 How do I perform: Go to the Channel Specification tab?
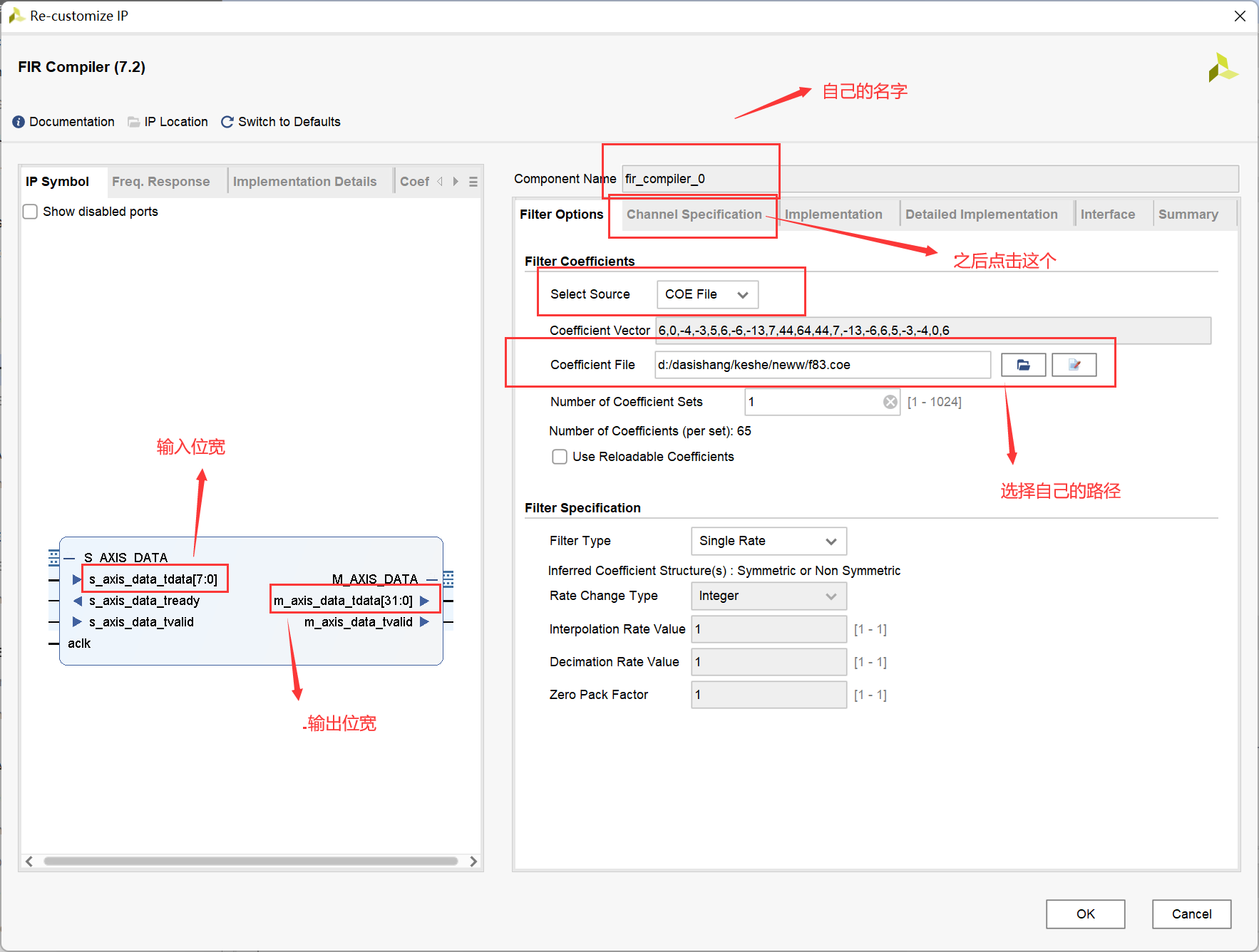click(x=694, y=214)
